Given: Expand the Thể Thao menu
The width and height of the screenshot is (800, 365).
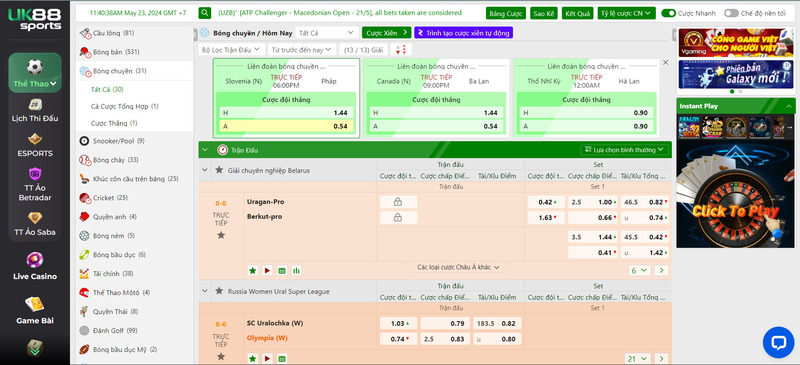Looking at the screenshot, I should pos(35,72).
